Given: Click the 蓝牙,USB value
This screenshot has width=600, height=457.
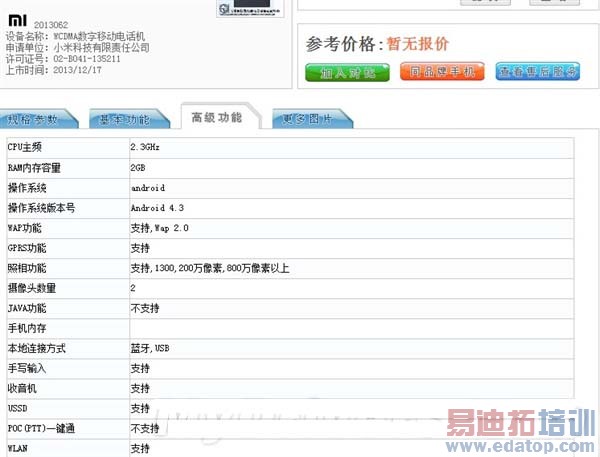Looking at the screenshot, I should pos(150,348).
